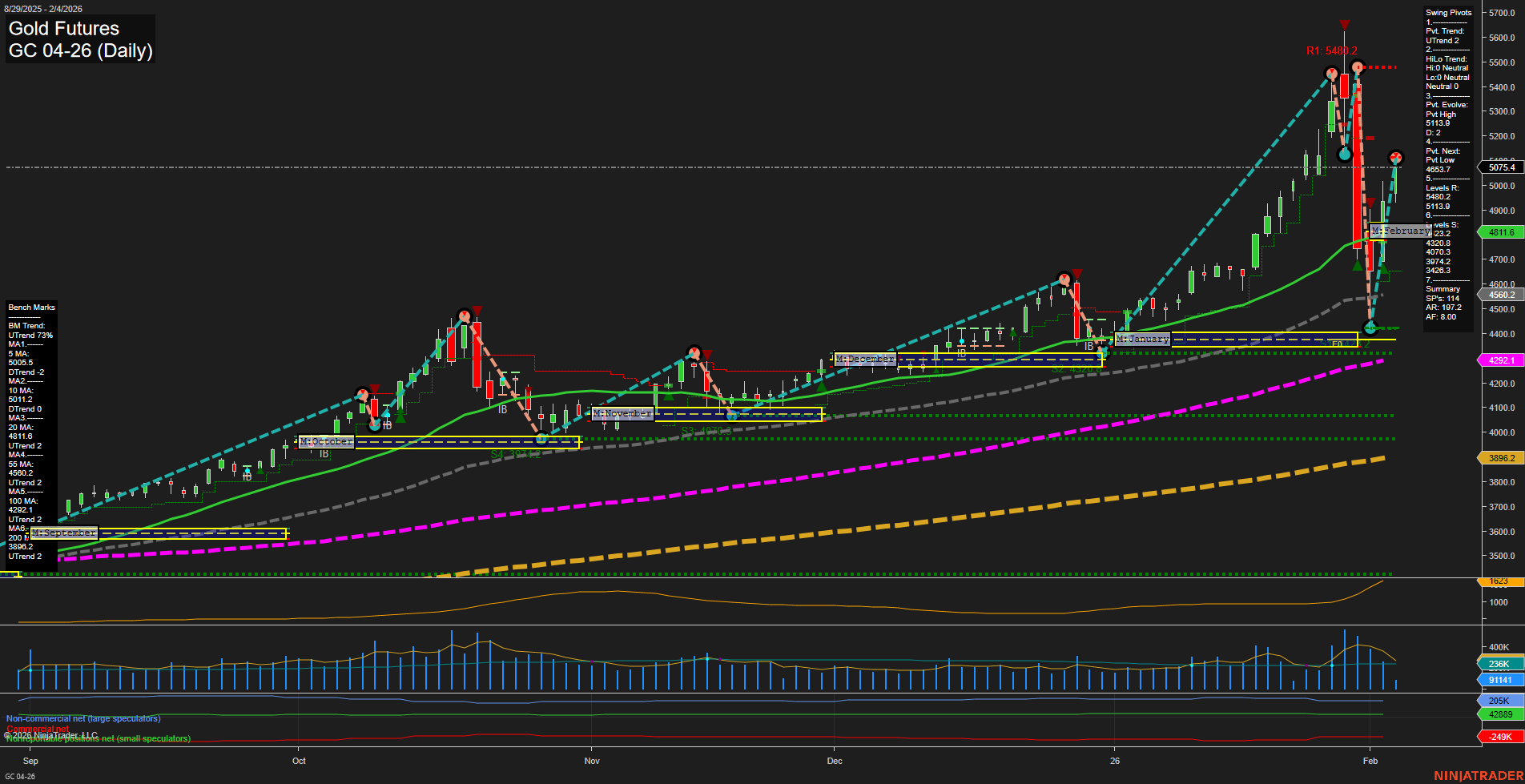Collapse the Swing Pivots panel header
This screenshot has height=784, width=1525.
point(1448,12)
